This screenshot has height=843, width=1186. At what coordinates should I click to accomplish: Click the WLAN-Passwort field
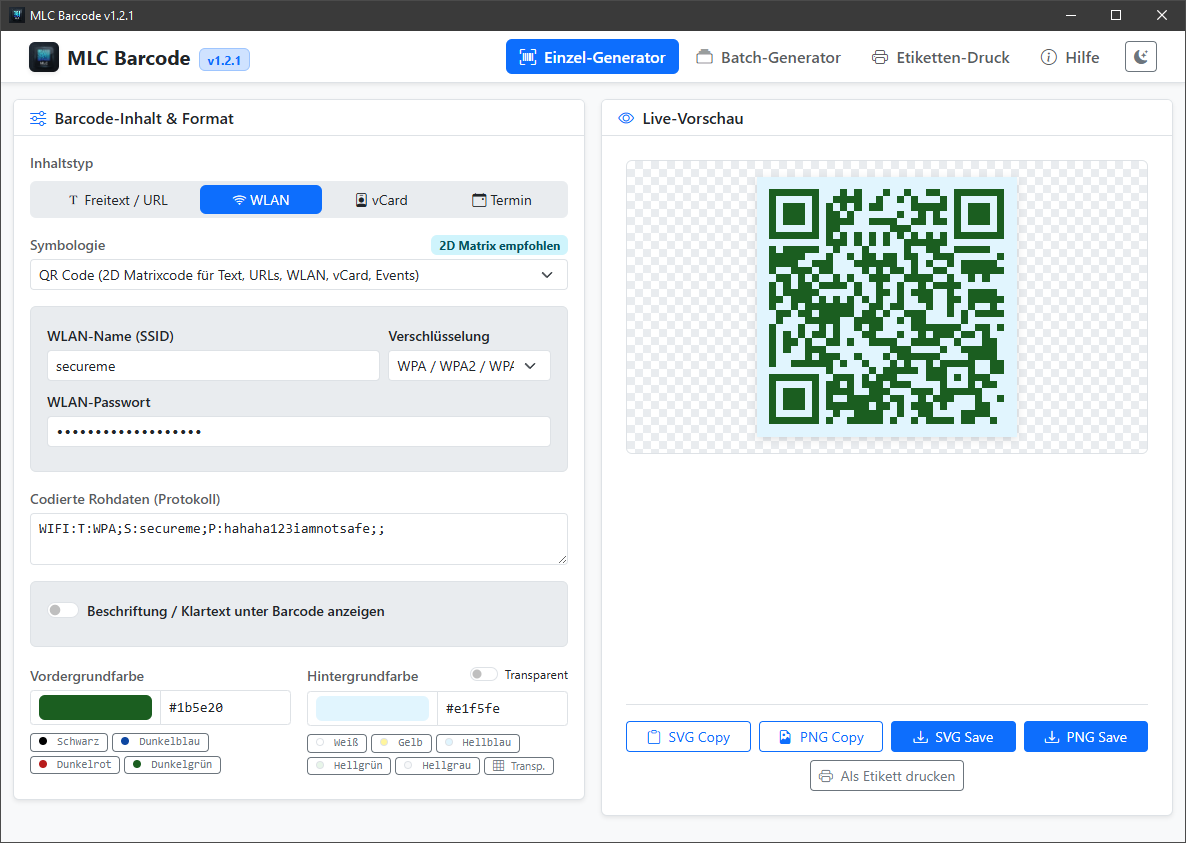click(299, 432)
